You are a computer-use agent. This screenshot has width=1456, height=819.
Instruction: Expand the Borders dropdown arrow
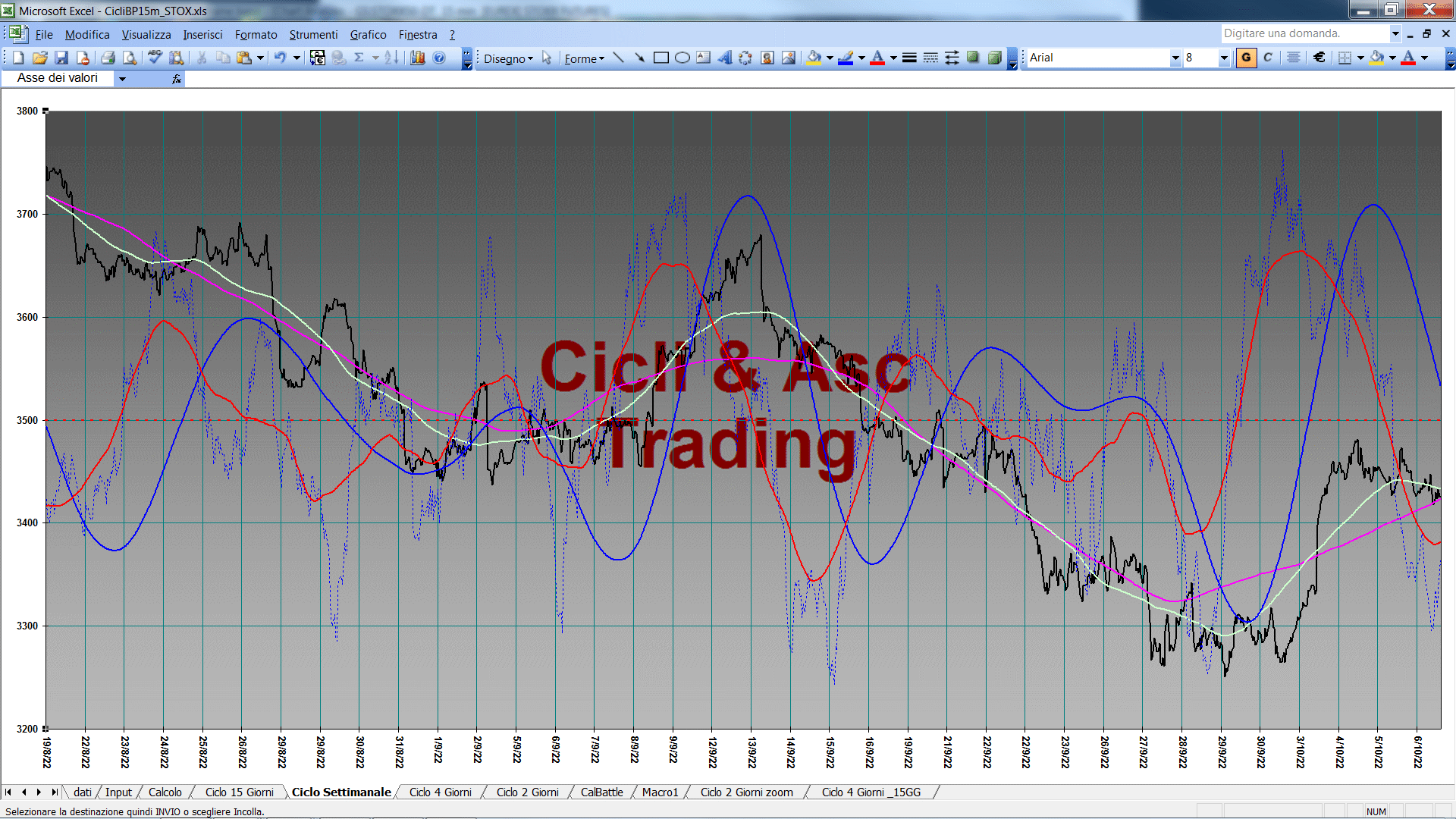1360,58
